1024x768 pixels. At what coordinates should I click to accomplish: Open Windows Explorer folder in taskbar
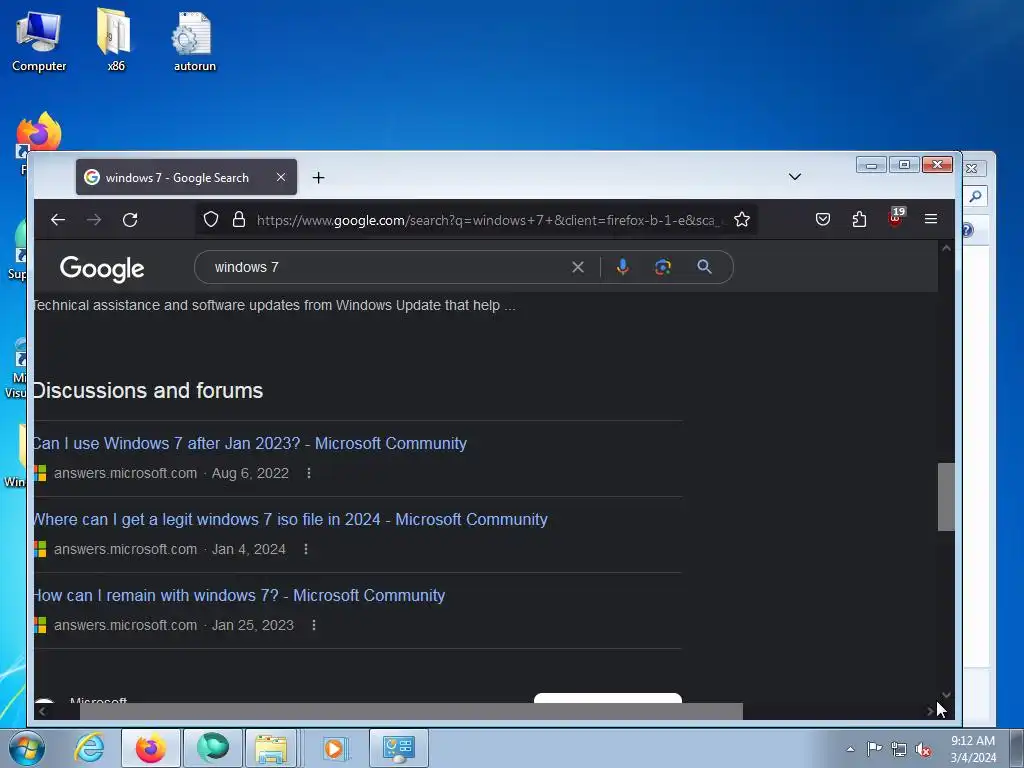pyautogui.click(x=271, y=748)
